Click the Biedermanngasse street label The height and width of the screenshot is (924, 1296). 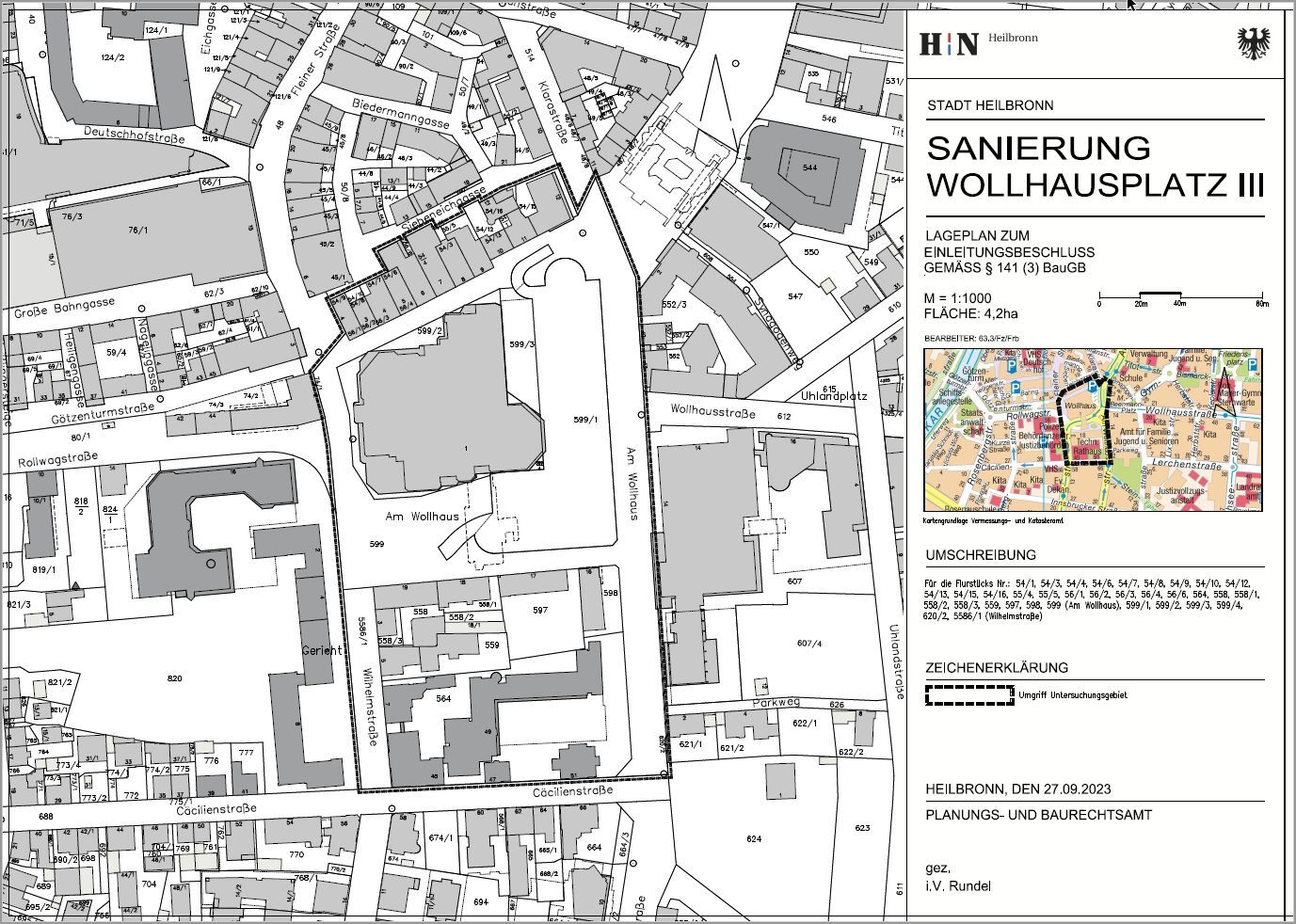[x=401, y=112]
